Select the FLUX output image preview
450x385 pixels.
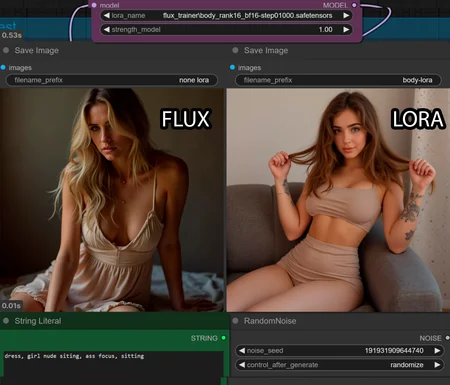(112, 200)
